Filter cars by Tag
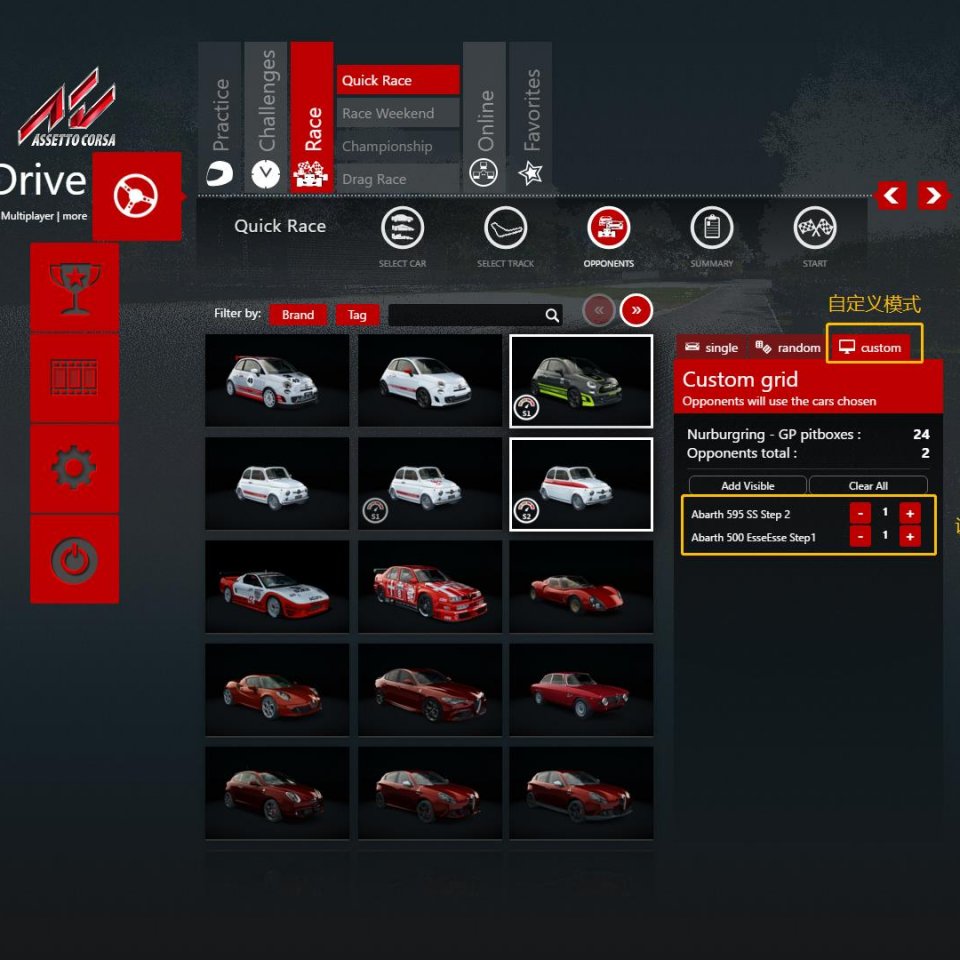The image size is (960, 960). (357, 315)
